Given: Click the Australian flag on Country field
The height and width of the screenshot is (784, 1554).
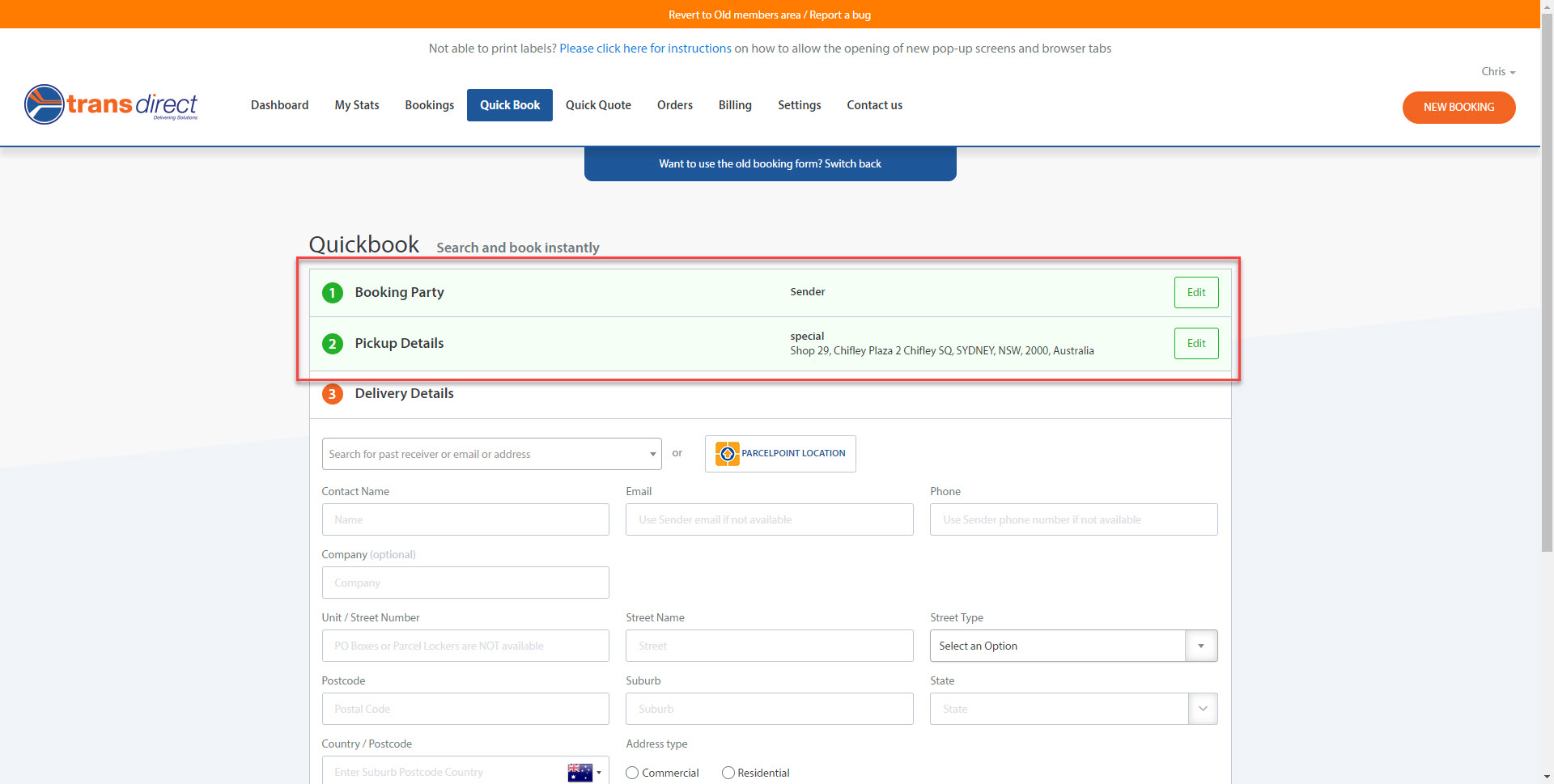Looking at the screenshot, I should click(x=580, y=772).
